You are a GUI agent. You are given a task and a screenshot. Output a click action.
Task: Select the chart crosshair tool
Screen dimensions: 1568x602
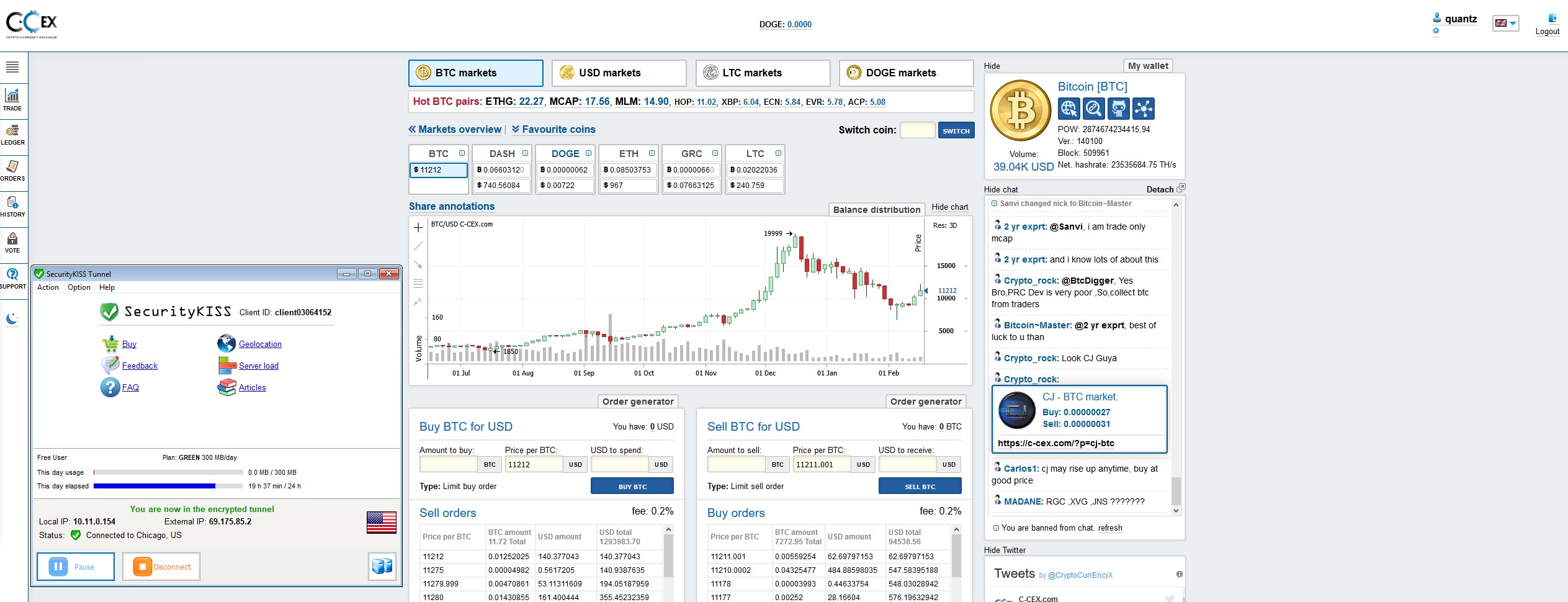418,228
